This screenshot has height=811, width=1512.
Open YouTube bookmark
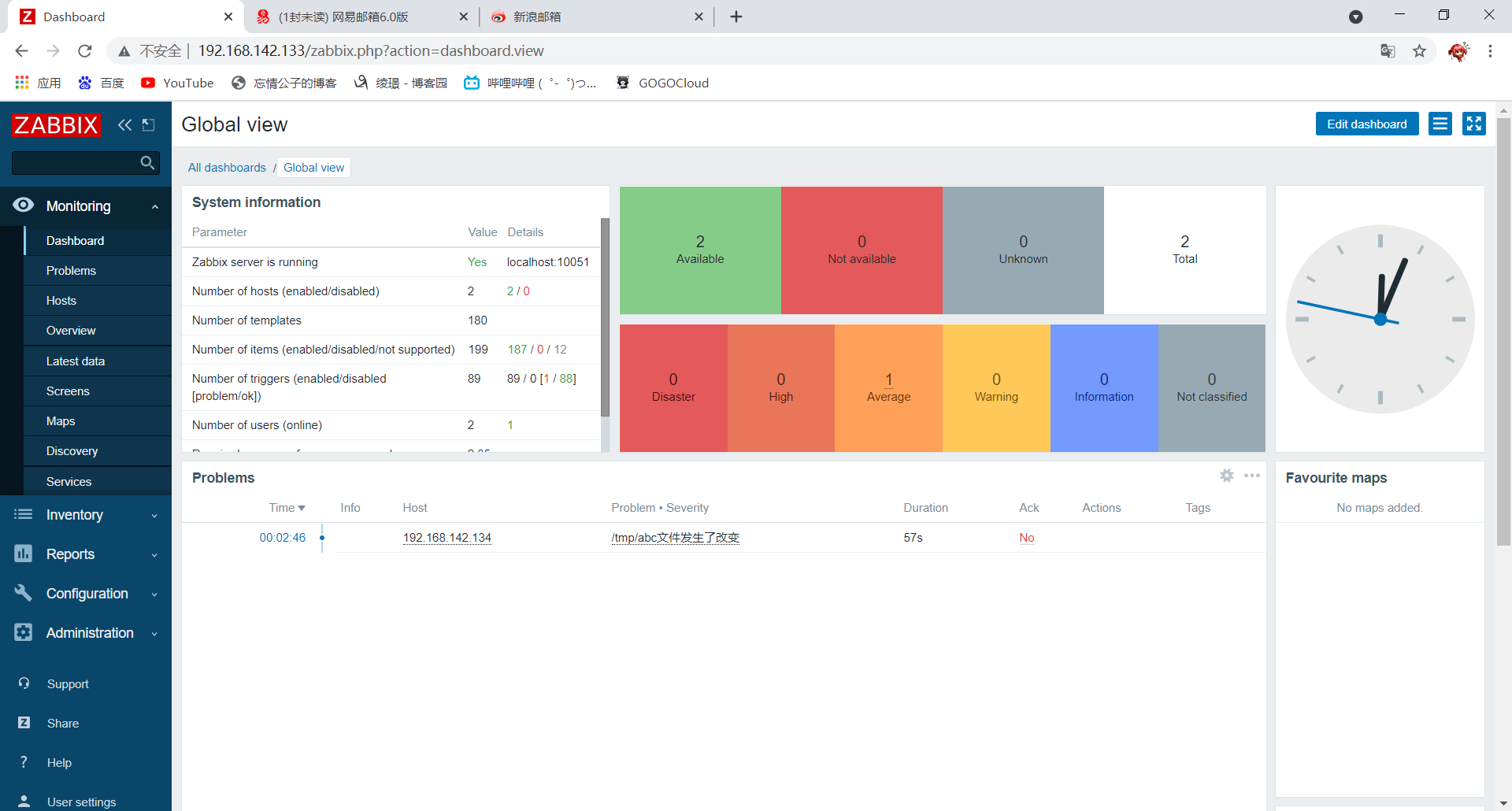click(177, 83)
